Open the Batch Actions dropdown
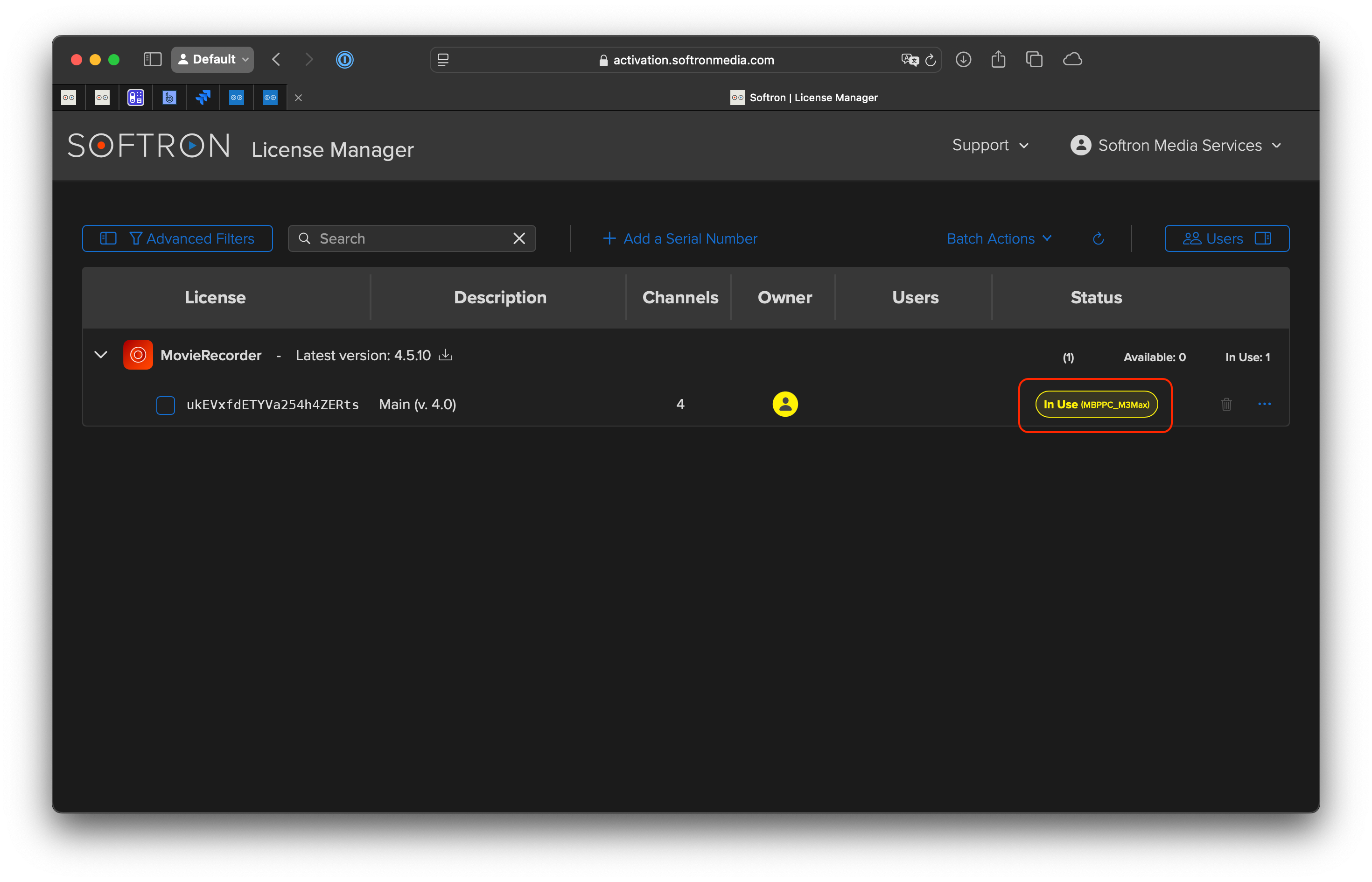1372x882 pixels. click(x=999, y=238)
